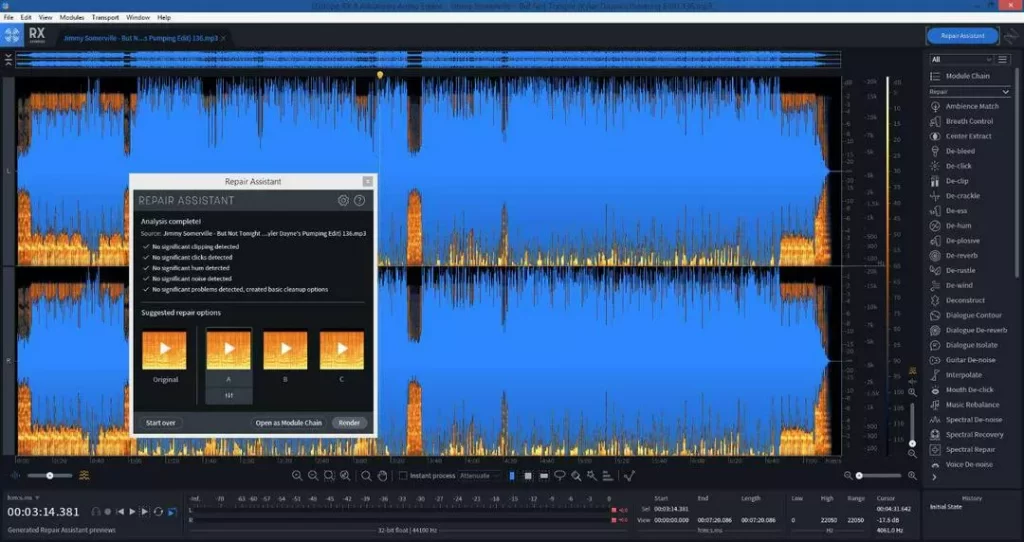Image resolution: width=1024 pixels, height=542 pixels.
Task: Open the Dialogue Contour module
Action: click(x=966, y=315)
